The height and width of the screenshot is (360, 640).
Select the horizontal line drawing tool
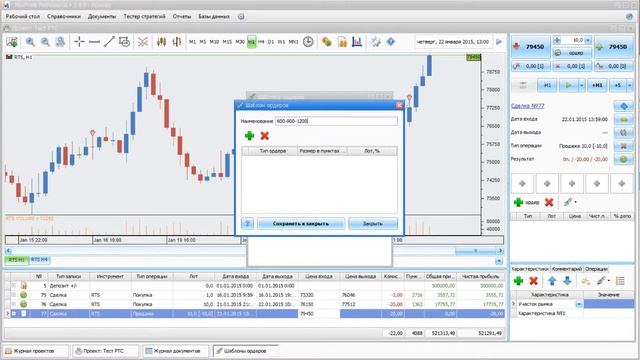(x=94, y=42)
